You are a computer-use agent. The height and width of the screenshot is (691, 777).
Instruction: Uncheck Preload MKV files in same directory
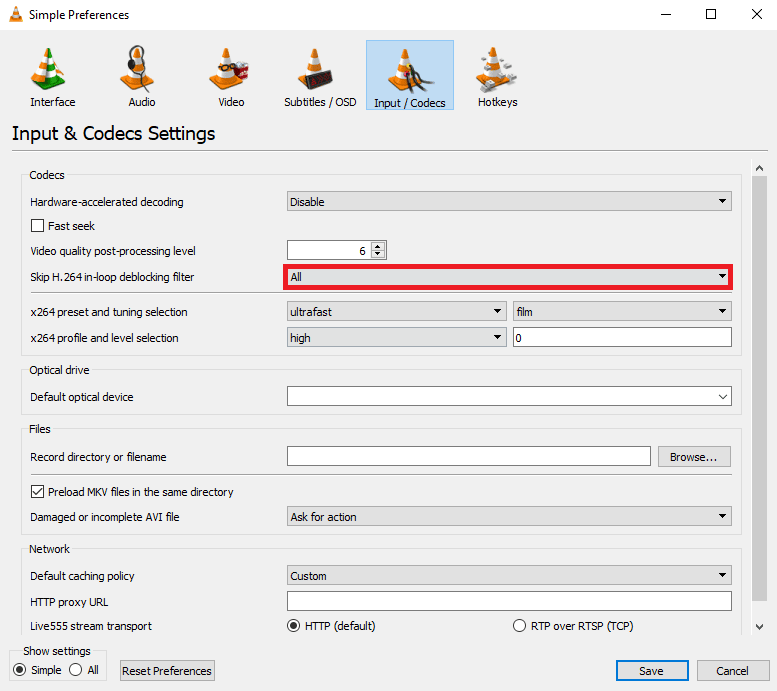37,492
